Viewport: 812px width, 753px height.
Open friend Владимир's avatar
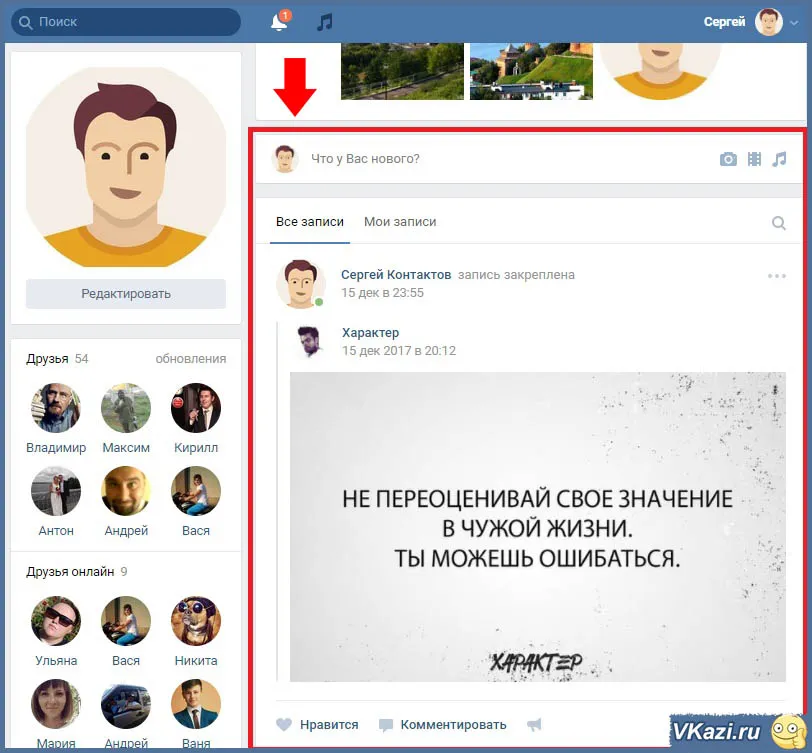click(56, 408)
